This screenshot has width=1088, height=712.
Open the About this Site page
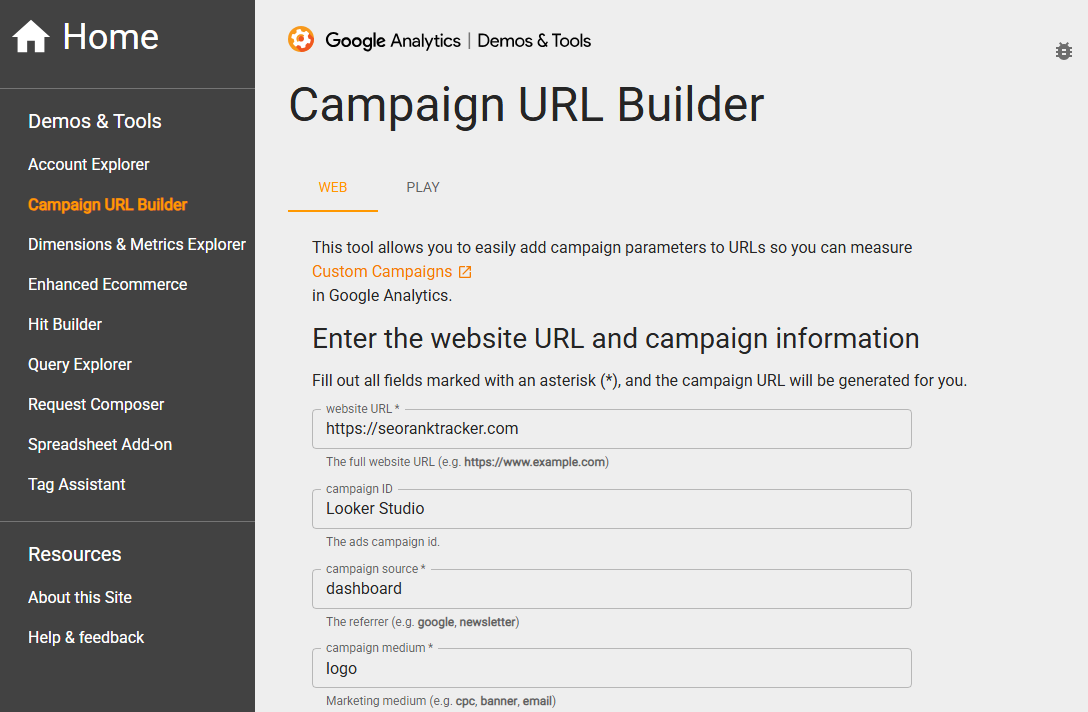[x=80, y=597]
